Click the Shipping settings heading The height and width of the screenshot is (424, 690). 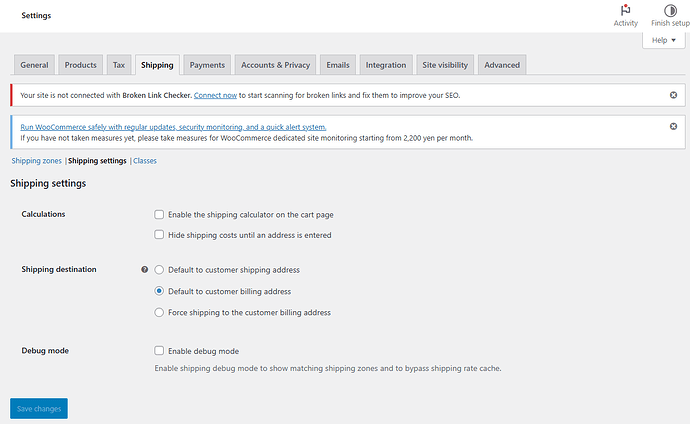(48, 183)
